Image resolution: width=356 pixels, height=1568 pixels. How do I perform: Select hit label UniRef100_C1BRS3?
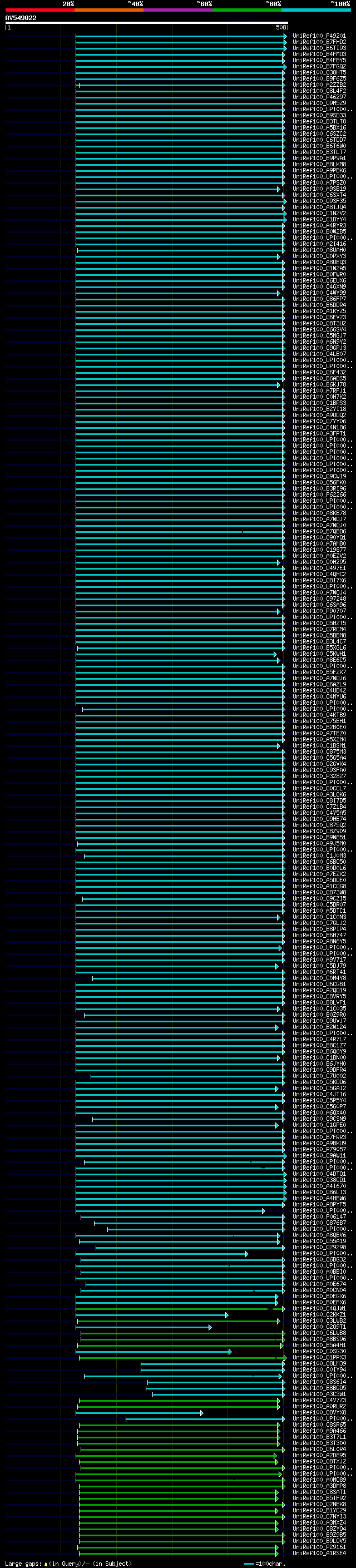click(319, 403)
